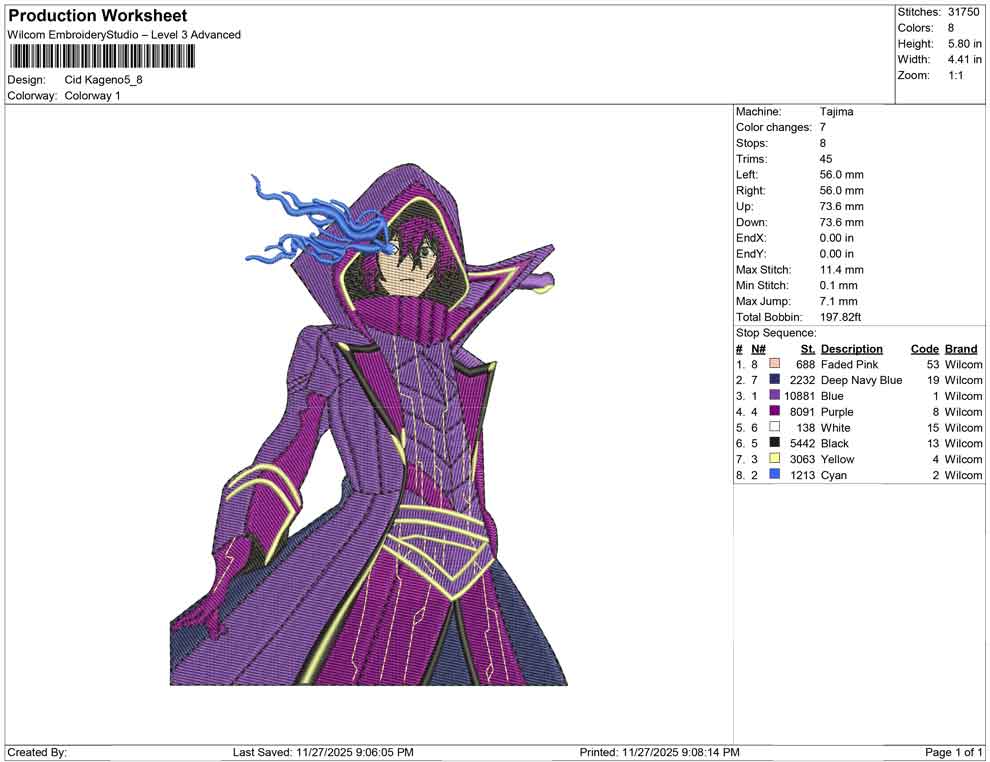The image size is (990, 762).
Task: Click the Deep Navy Blue description text
Action: pyautogui.click(x=861, y=380)
